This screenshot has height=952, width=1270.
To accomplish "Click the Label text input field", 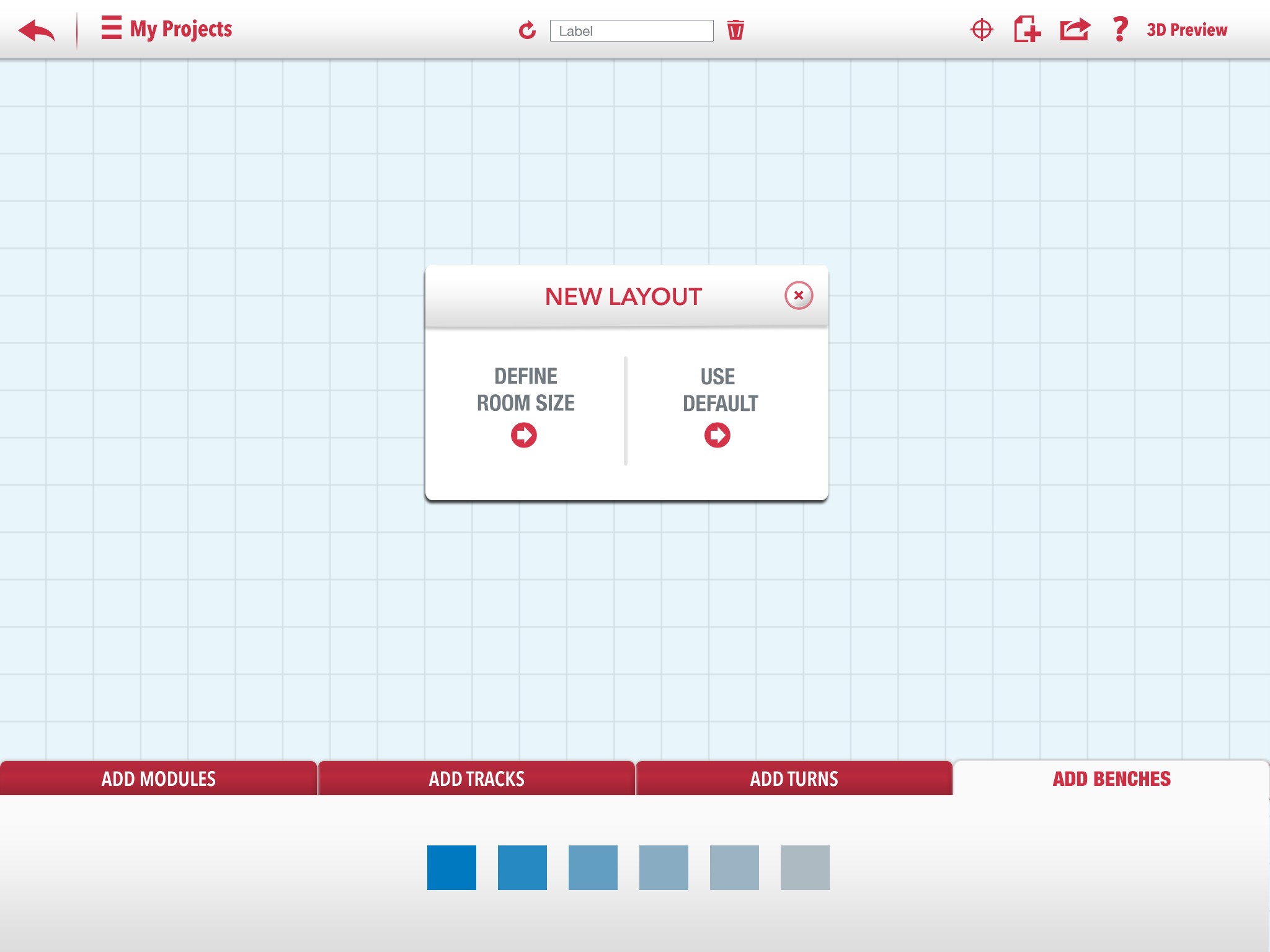I will coord(631,31).
